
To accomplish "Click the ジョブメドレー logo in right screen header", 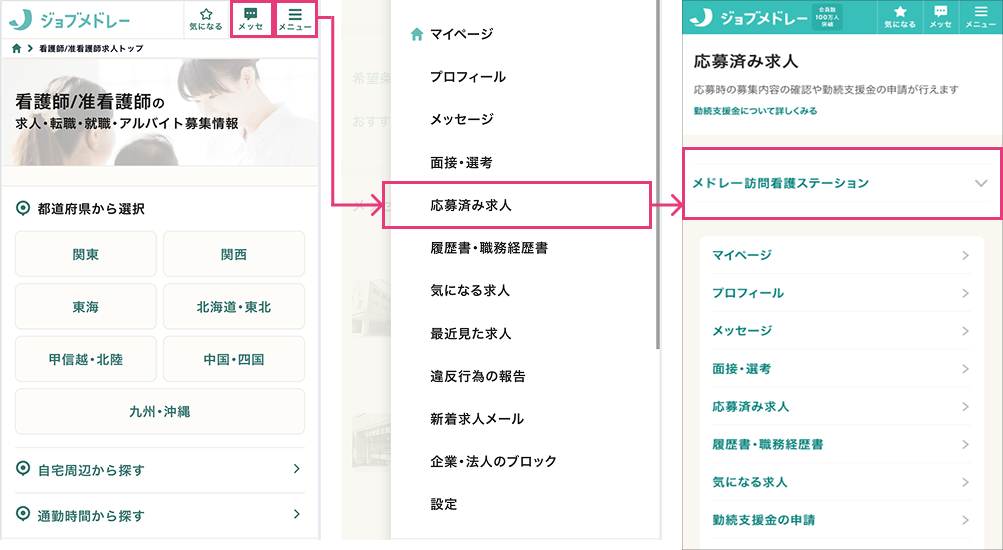I will point(748,17).
